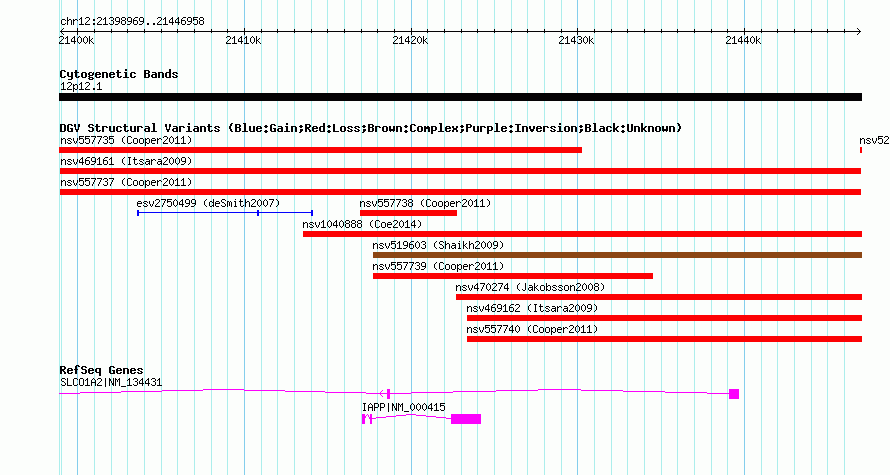Viewport: 890px width, 475px height.
Task: Select the nsv557740 red loss bar
Action: [x=665, y=339]
